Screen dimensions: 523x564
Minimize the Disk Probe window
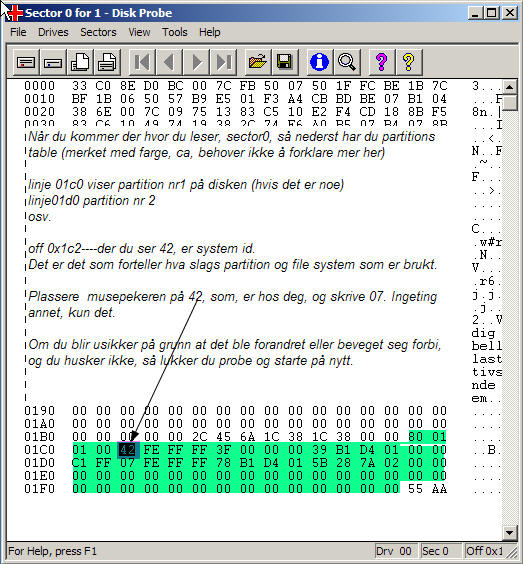coord(475,13)
